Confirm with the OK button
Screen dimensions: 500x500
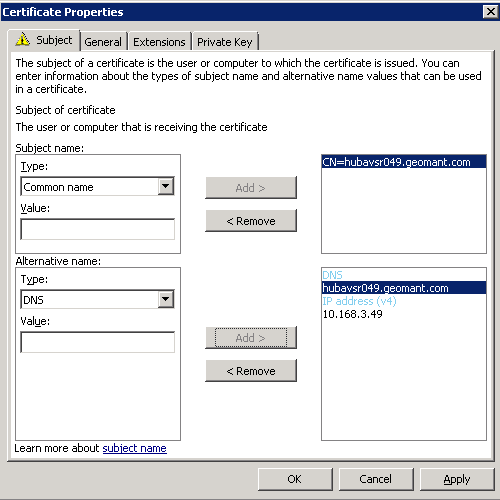pyautogui.click(x=295, y=479)
